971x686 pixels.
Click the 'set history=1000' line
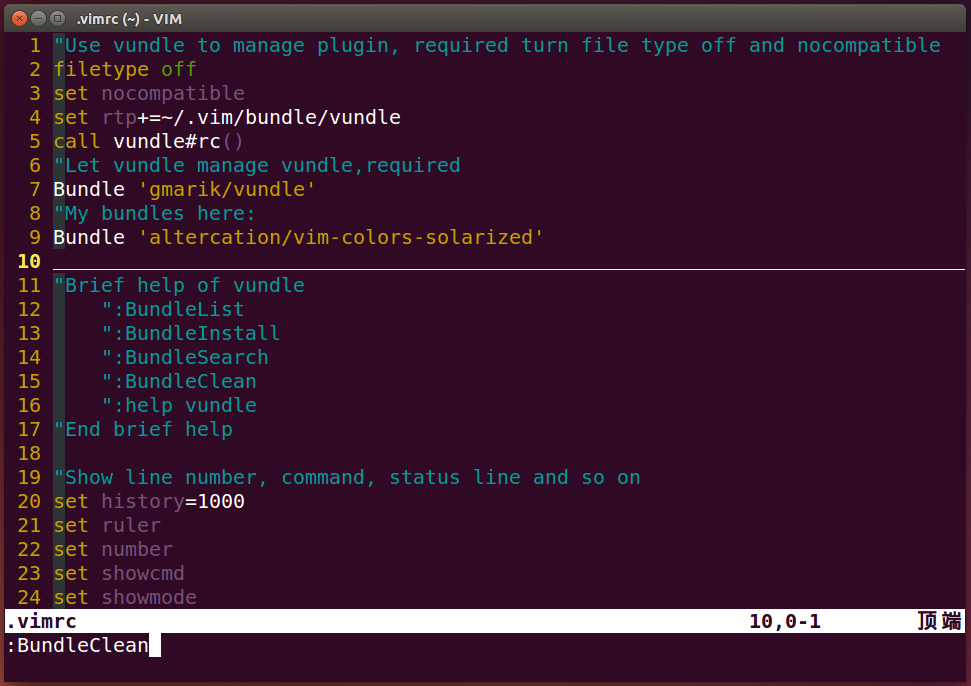click(x=149, y=501)
